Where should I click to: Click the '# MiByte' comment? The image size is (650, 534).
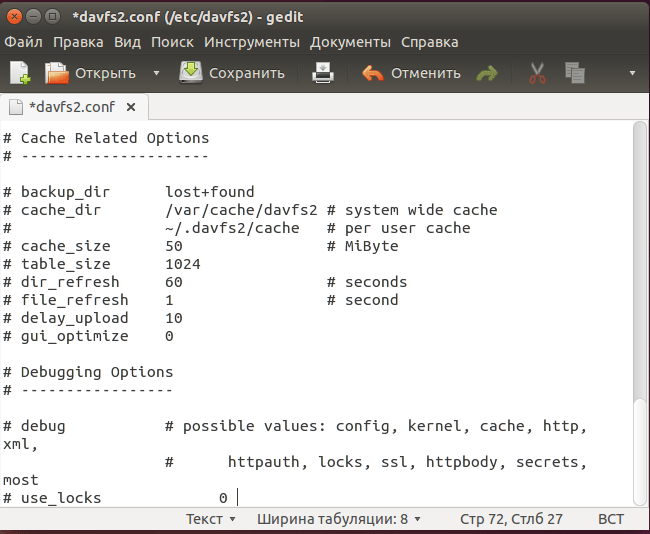tap(362, 246)
